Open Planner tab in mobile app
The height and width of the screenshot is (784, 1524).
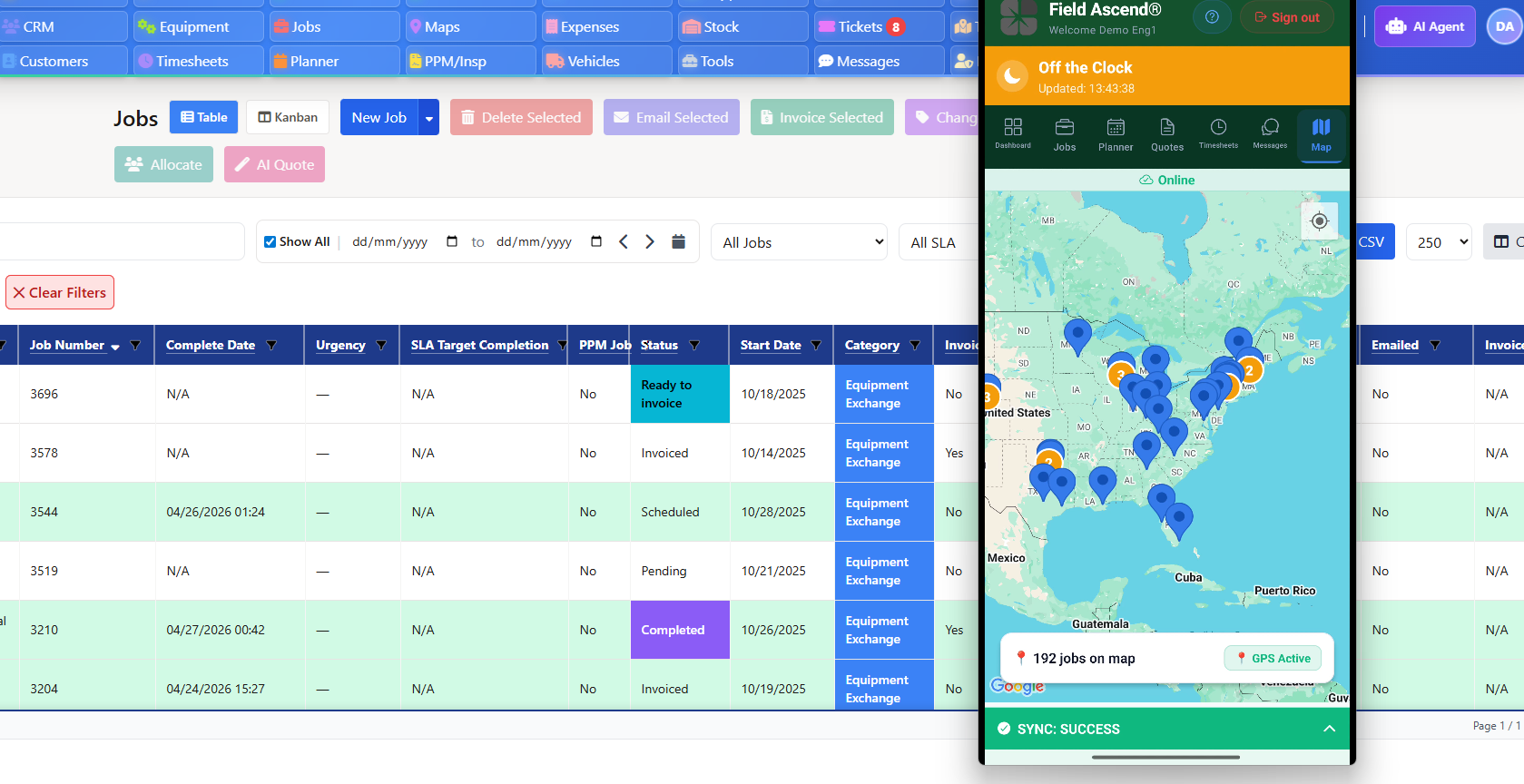click(1116, 133)
